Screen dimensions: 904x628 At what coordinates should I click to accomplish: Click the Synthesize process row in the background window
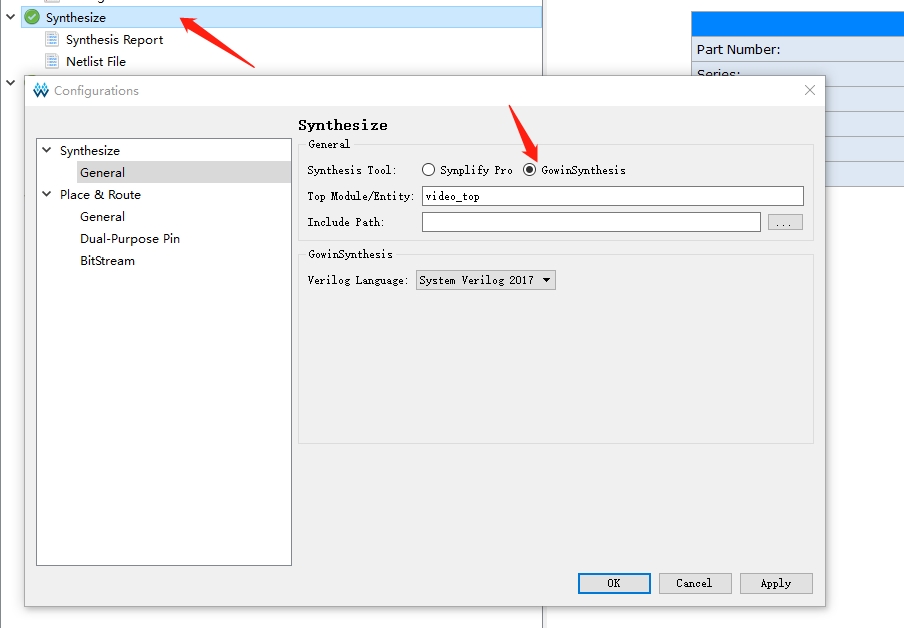tap(281, 17)
